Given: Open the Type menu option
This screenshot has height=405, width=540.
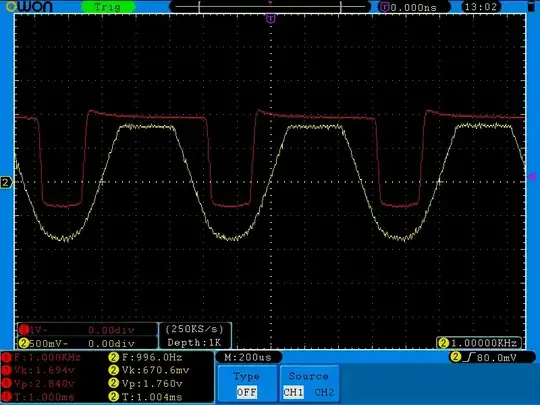Looking at the screenshot, I should tap(247, 376).
